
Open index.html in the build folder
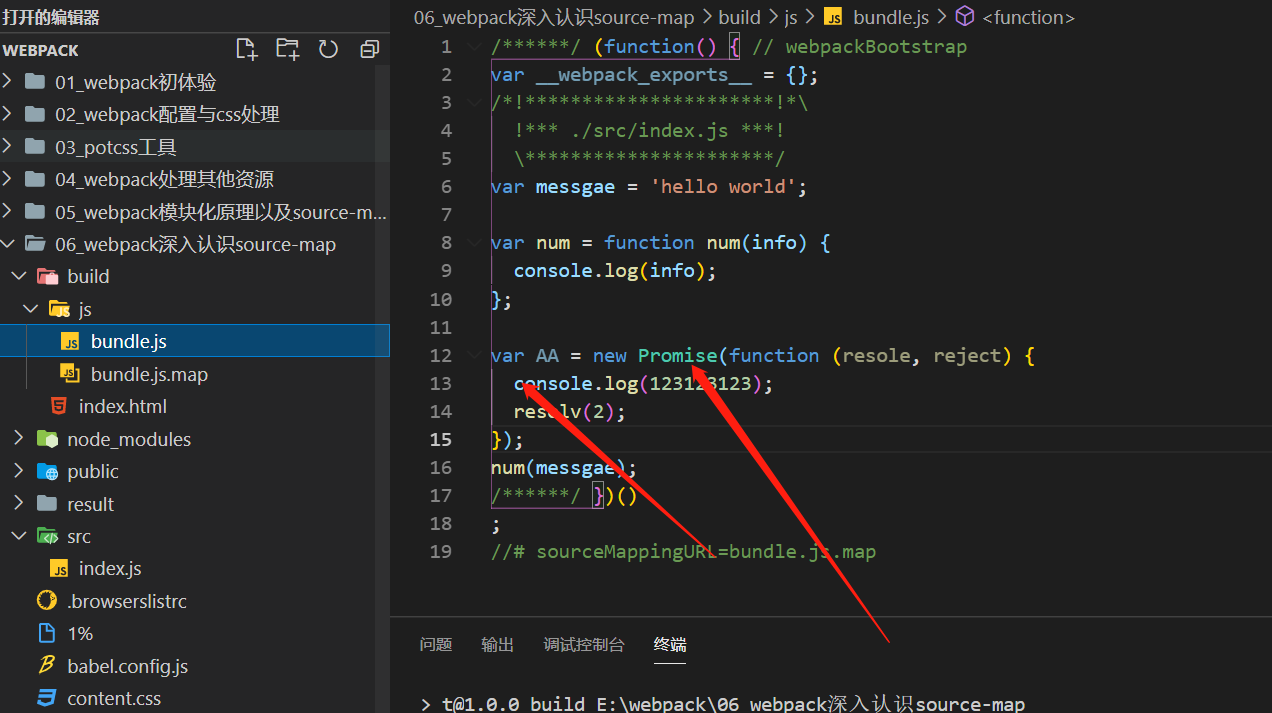[122, 406]
